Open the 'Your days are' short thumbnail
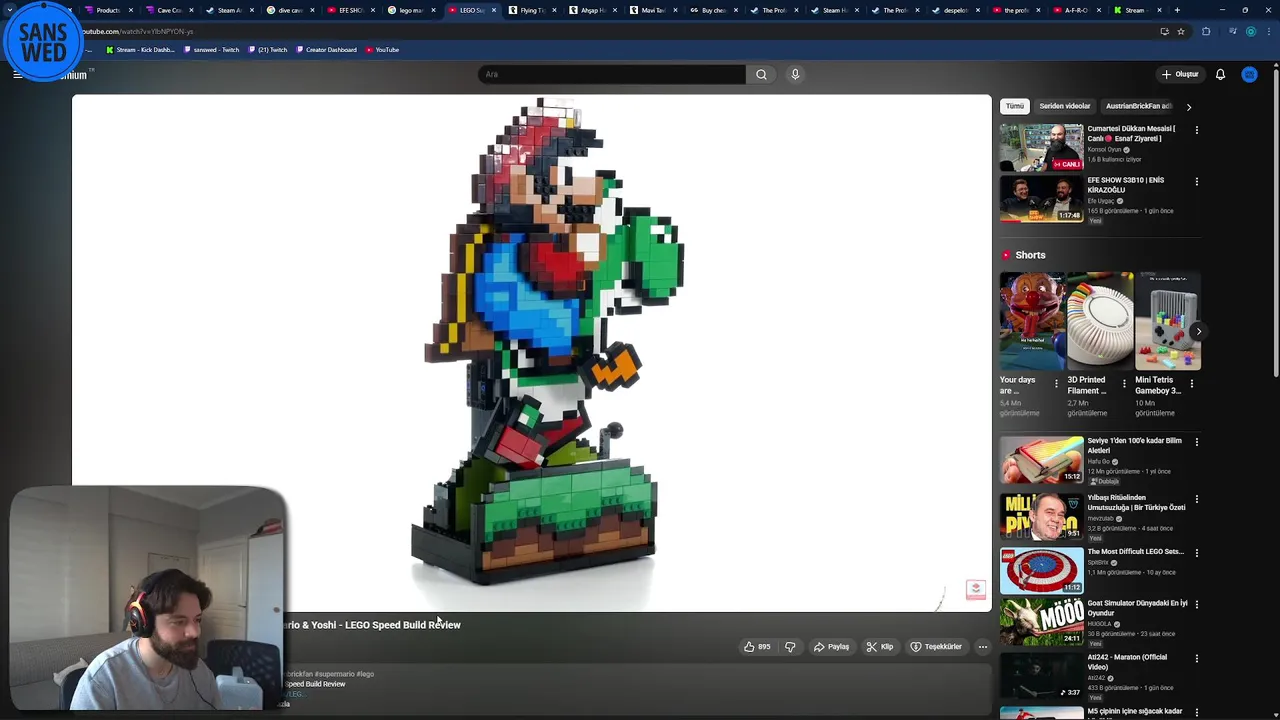The width and height of the screenshot is (1280, 720). tap(1031, 321)
